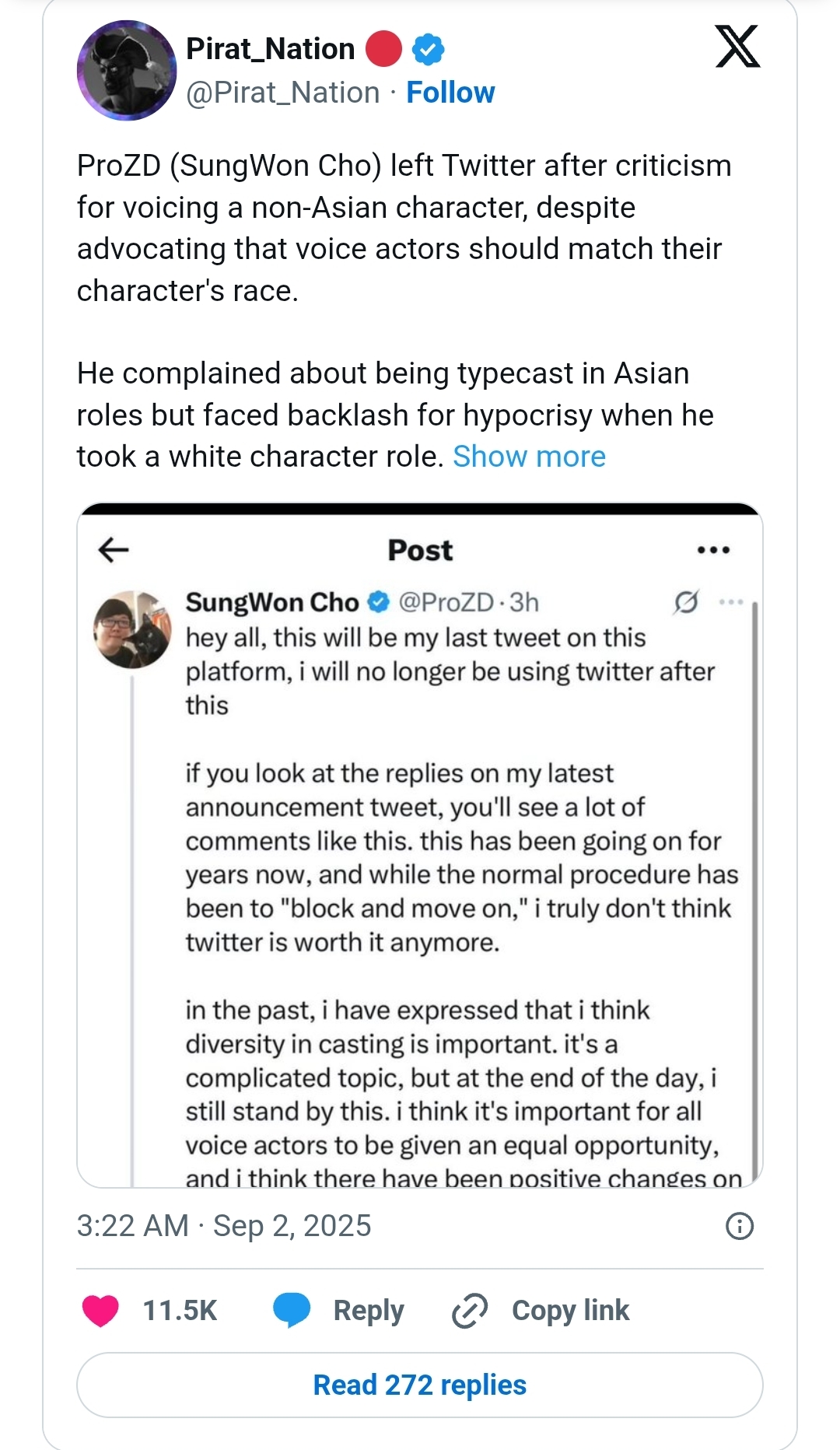Click the X logo icon
The width and height of the screenshot is (840, 1450).
tap(737, 47)
